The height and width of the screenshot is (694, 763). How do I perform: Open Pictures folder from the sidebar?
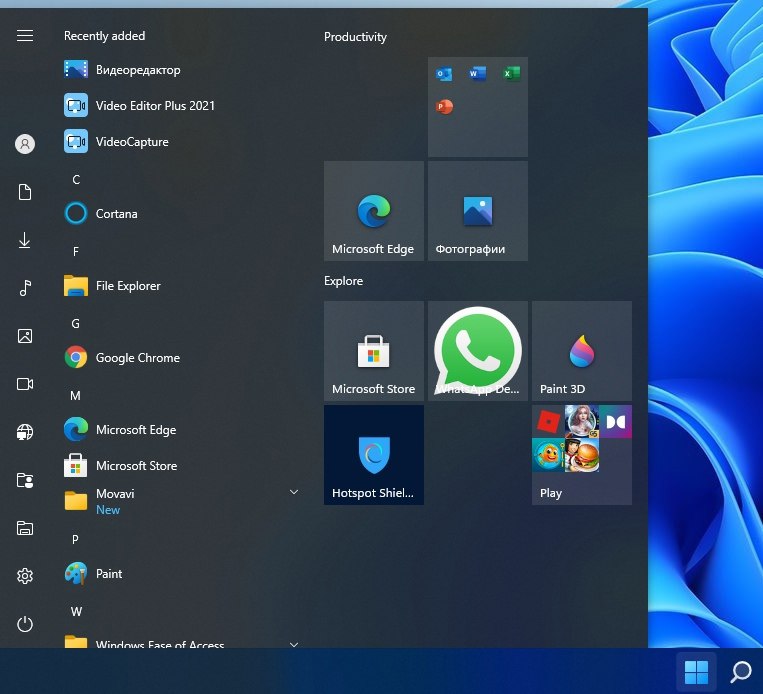25,336
